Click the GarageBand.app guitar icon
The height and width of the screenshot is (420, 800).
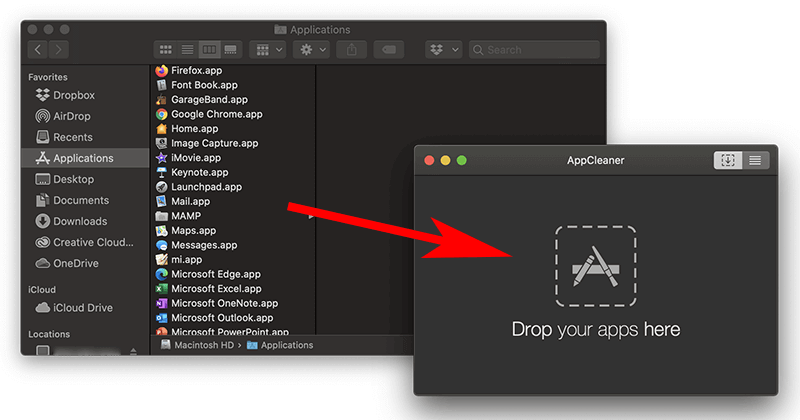tap(162, 100)
